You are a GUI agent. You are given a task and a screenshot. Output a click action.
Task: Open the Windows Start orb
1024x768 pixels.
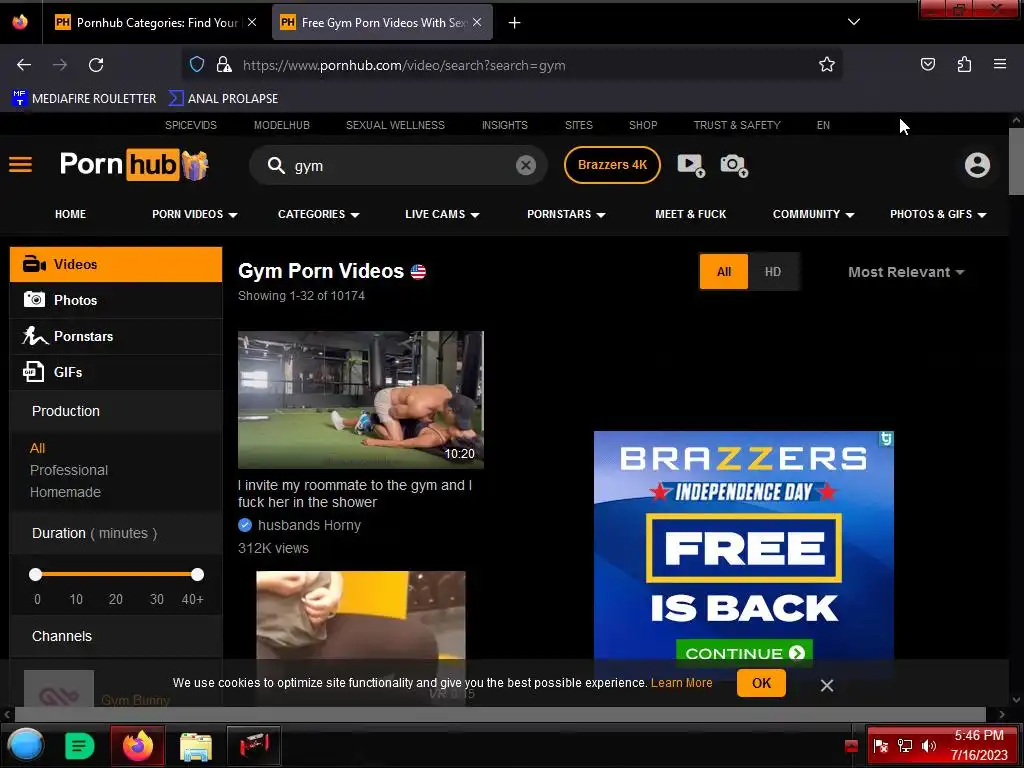coord(26,745)
